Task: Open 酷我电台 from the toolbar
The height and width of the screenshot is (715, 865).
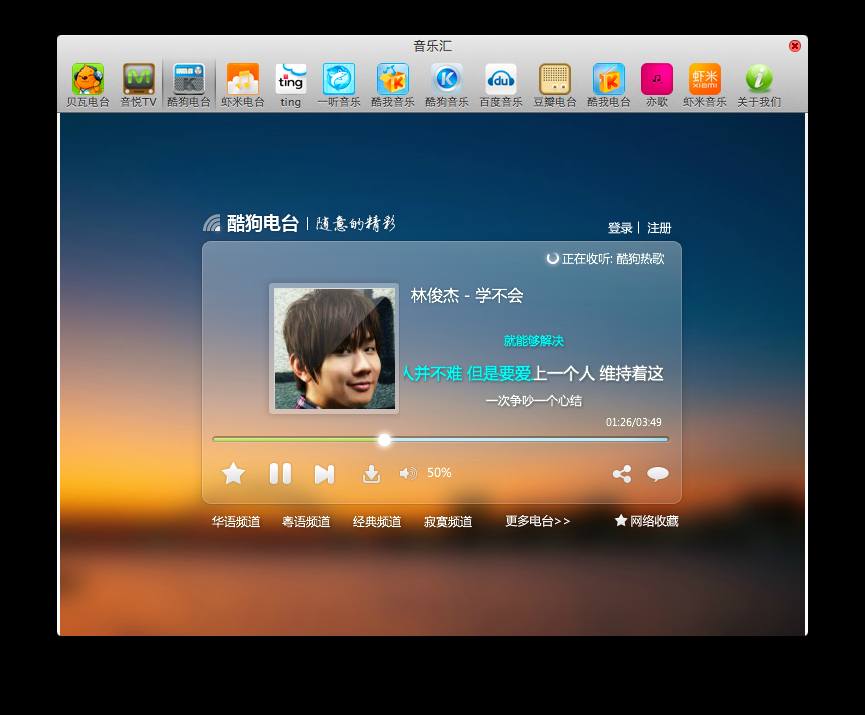Action: (x=609, y=86)
